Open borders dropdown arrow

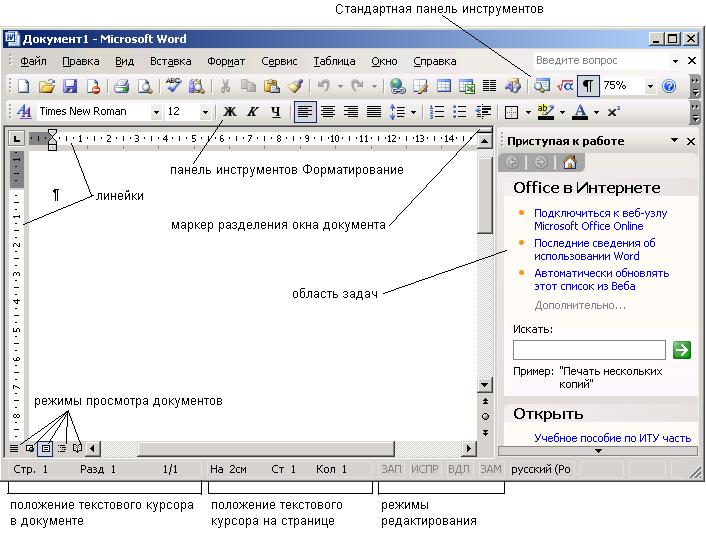pyautogui.click(x=528, y=112)
